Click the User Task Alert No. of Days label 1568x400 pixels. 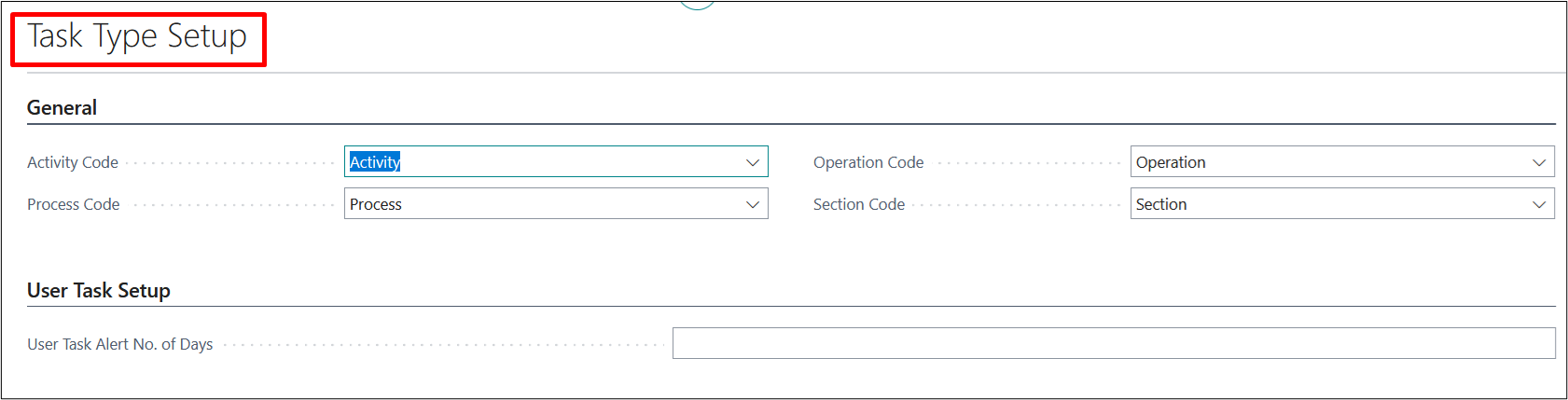tap(120, 344)
